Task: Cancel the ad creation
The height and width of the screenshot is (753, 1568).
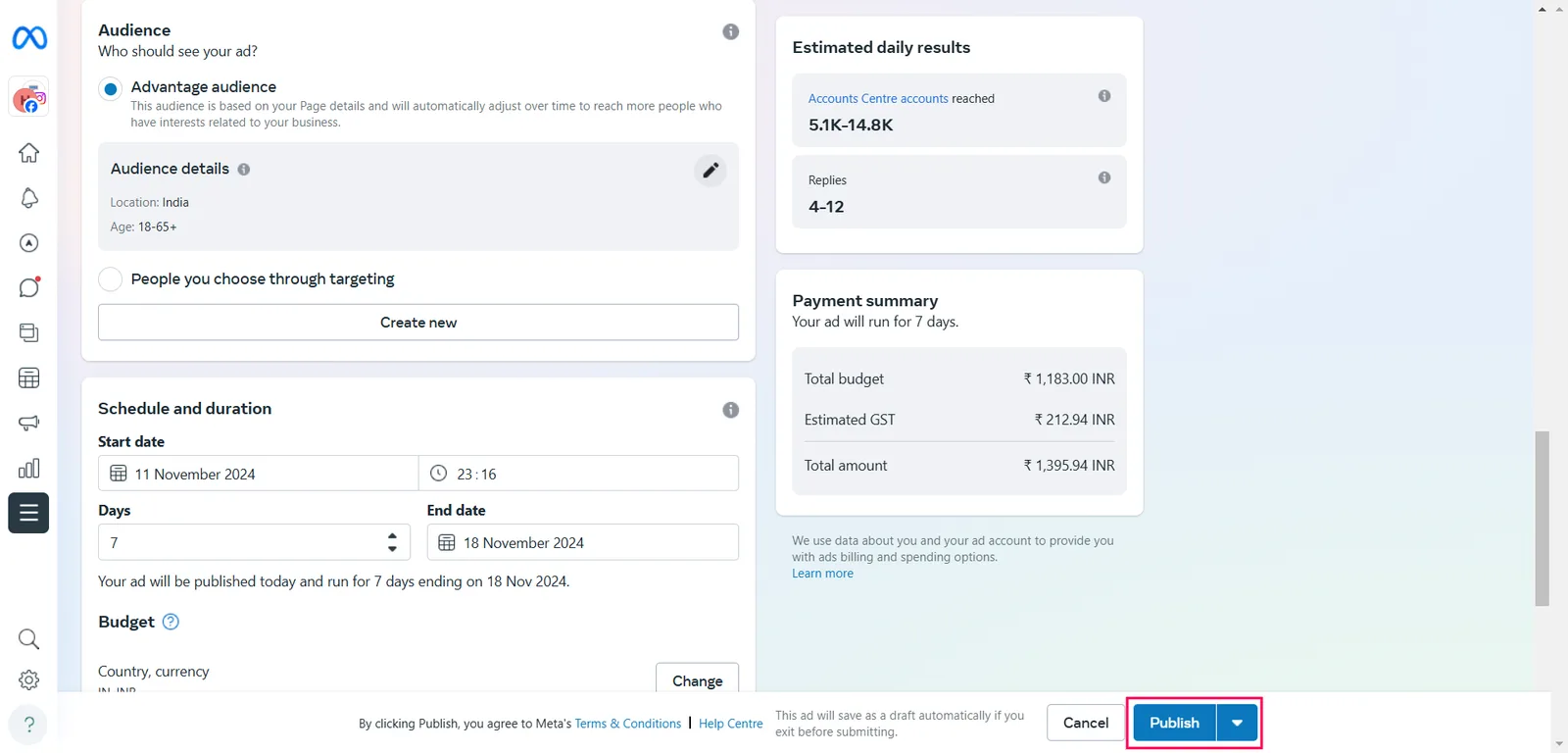Action: coord(1086,723)
